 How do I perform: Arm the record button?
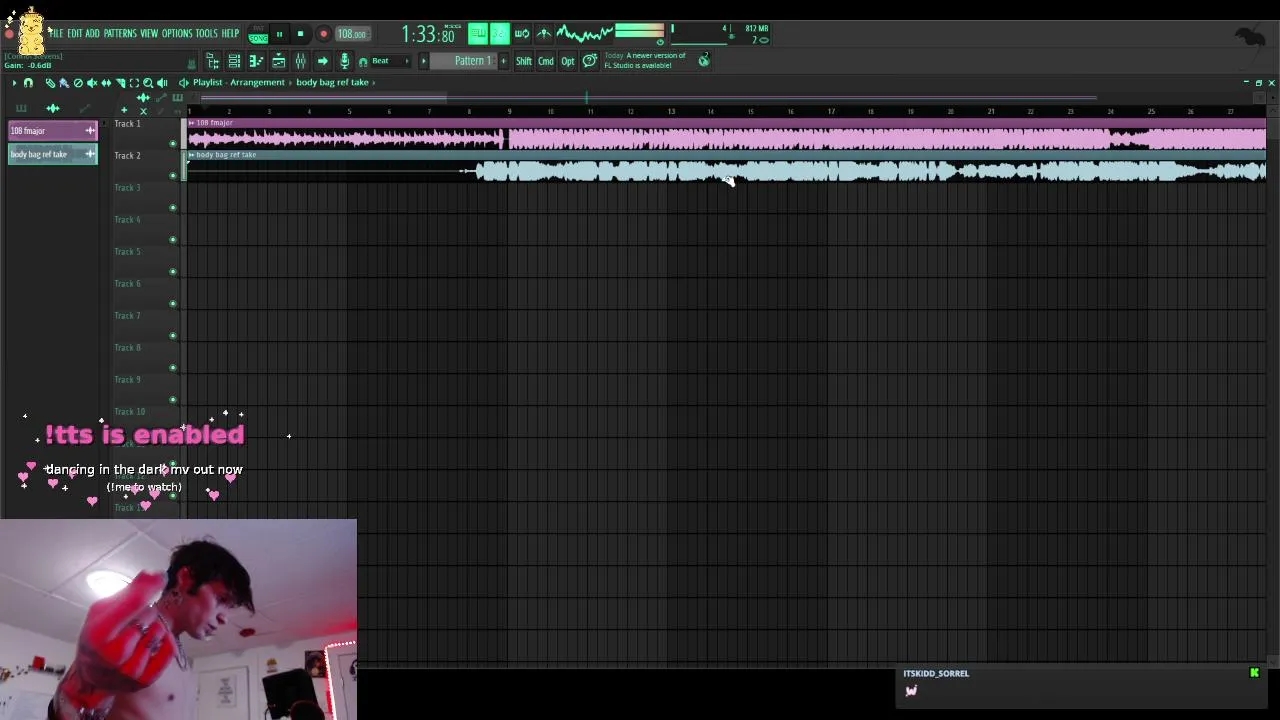(323, 34)
